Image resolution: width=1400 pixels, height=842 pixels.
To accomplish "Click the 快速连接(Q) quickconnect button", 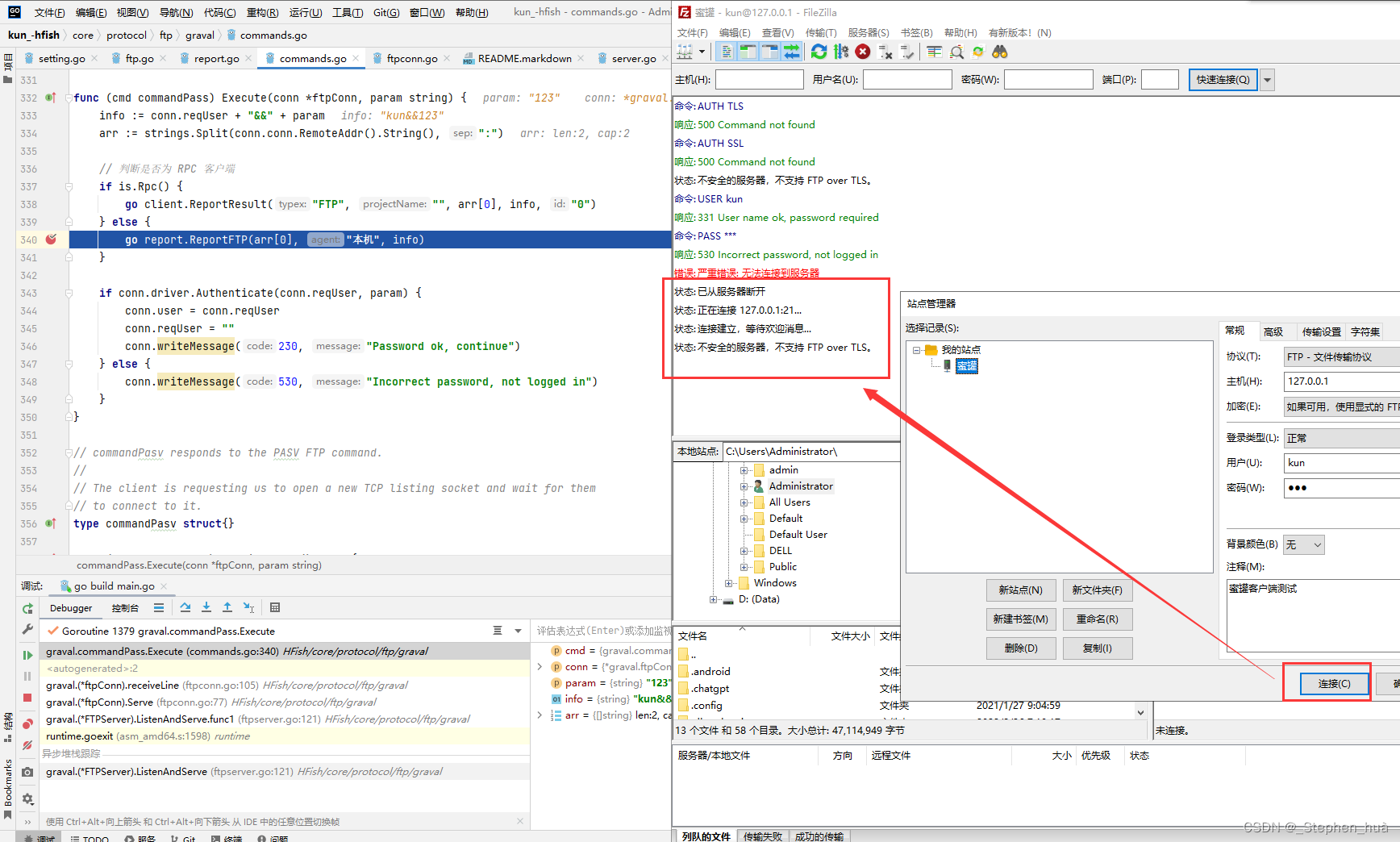I will pos(1223,80).
